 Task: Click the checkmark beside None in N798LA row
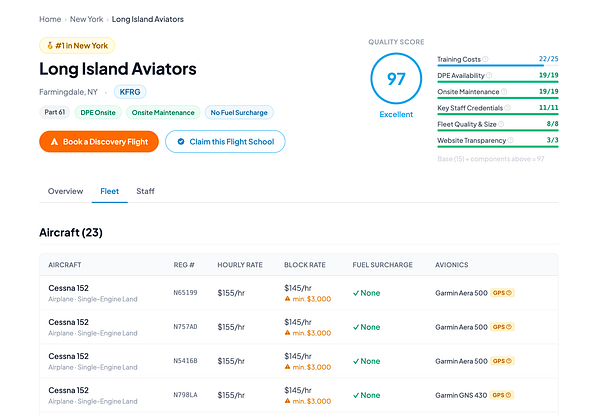[x=356, y=395]
